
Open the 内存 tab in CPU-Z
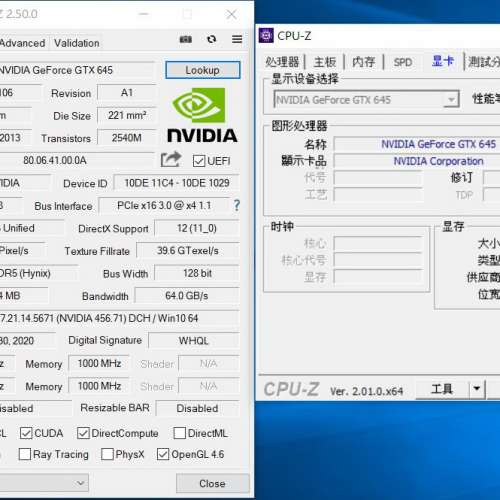coord(364,62)
